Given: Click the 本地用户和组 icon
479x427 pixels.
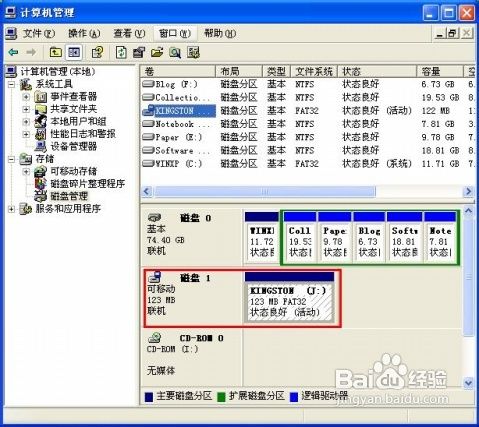Looking at the screenshot, I should coord(41,121).
